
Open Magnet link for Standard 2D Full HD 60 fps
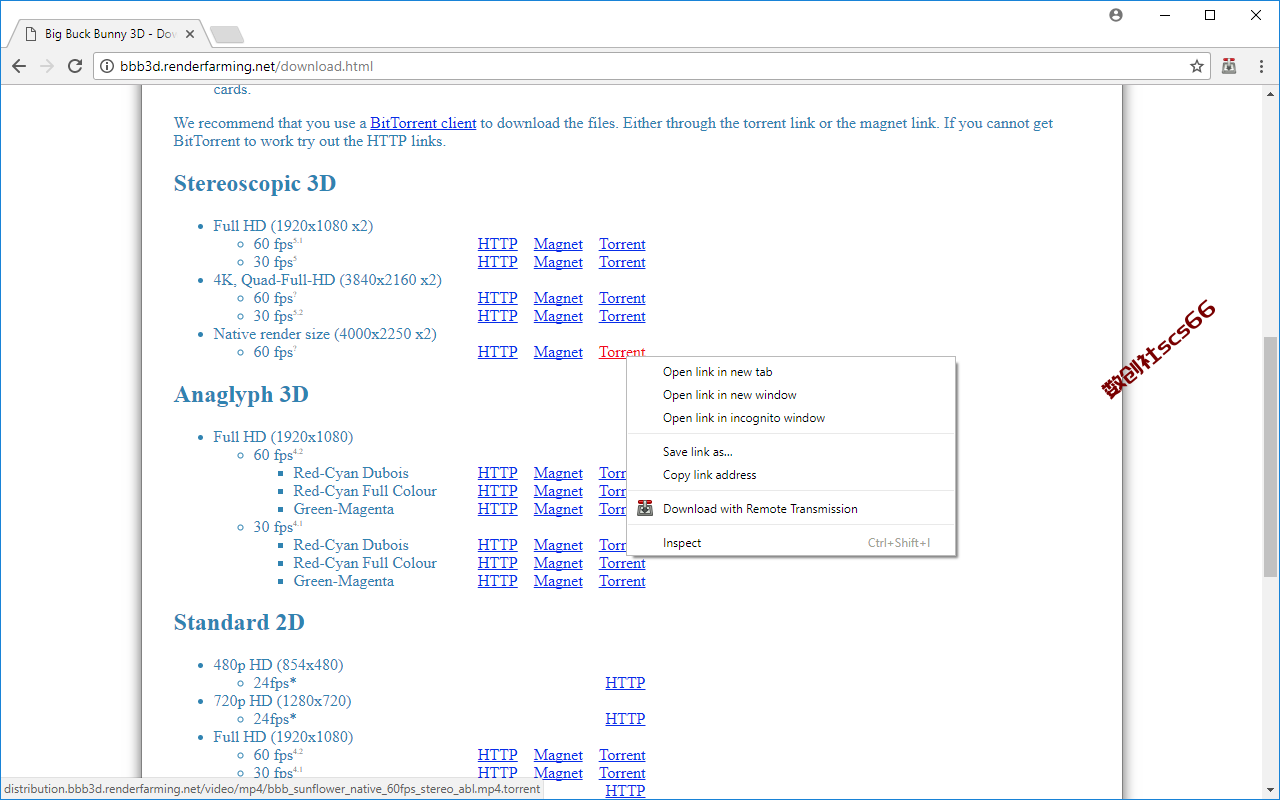point(558,755)
